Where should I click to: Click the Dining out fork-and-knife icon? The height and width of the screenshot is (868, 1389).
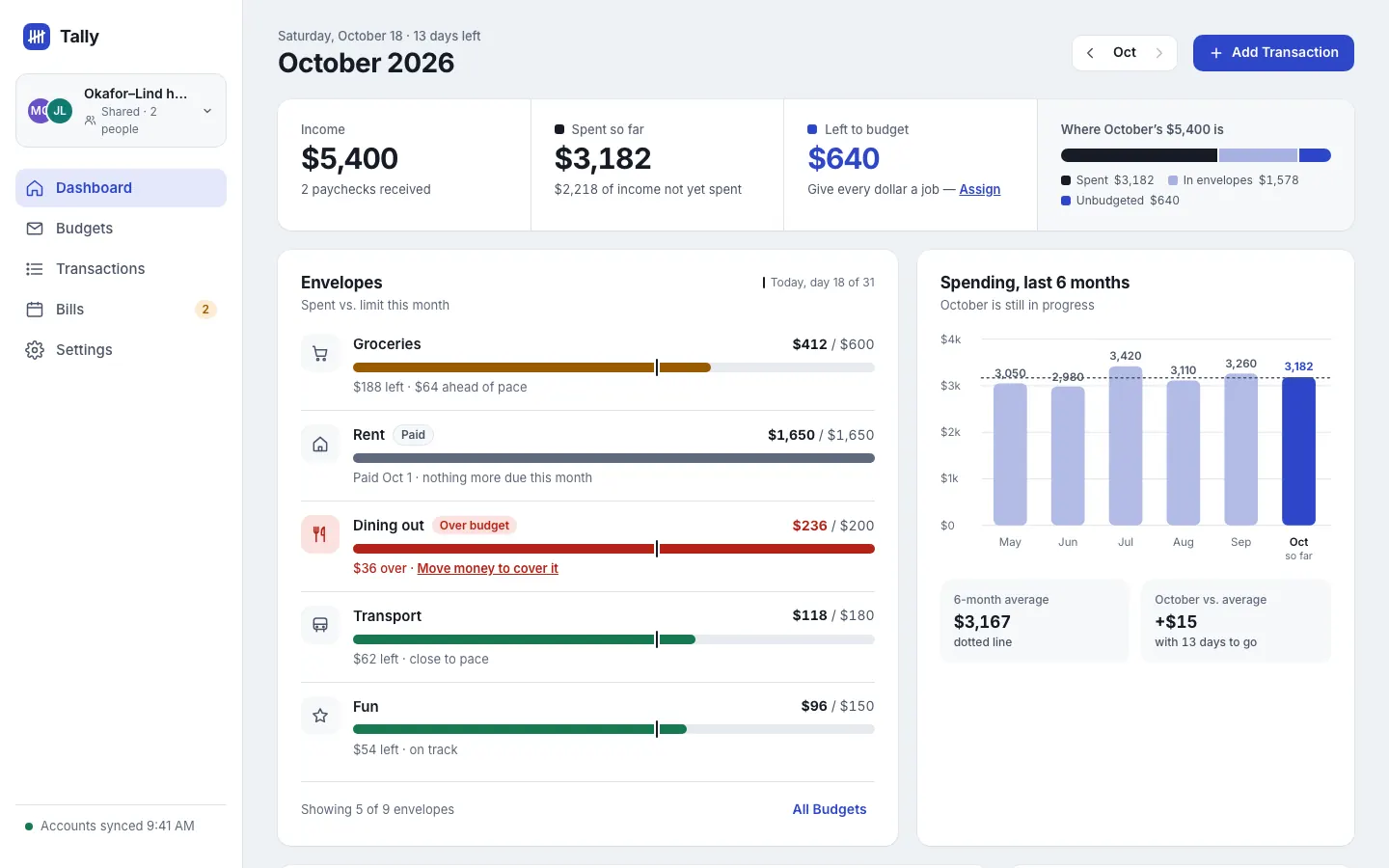pos(320,534)
